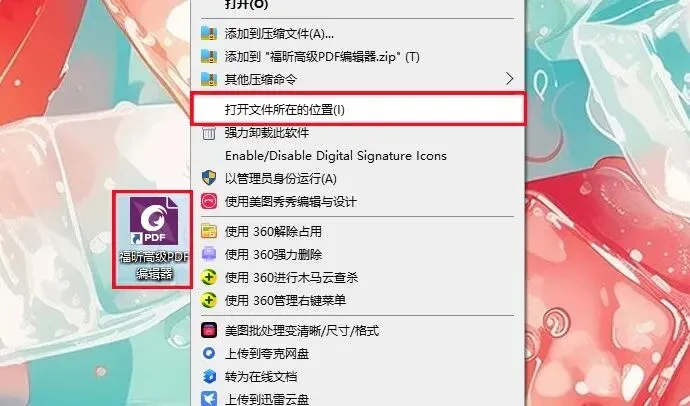Click the red 美图秀秀 icon

pyautogui.click(x=209, y=201)
